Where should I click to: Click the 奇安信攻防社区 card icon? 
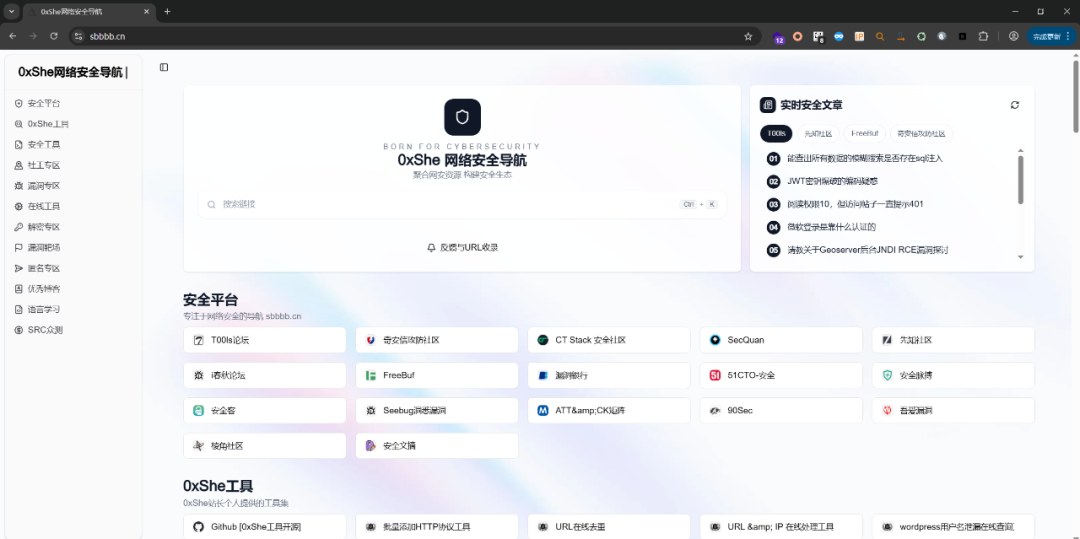371,340
